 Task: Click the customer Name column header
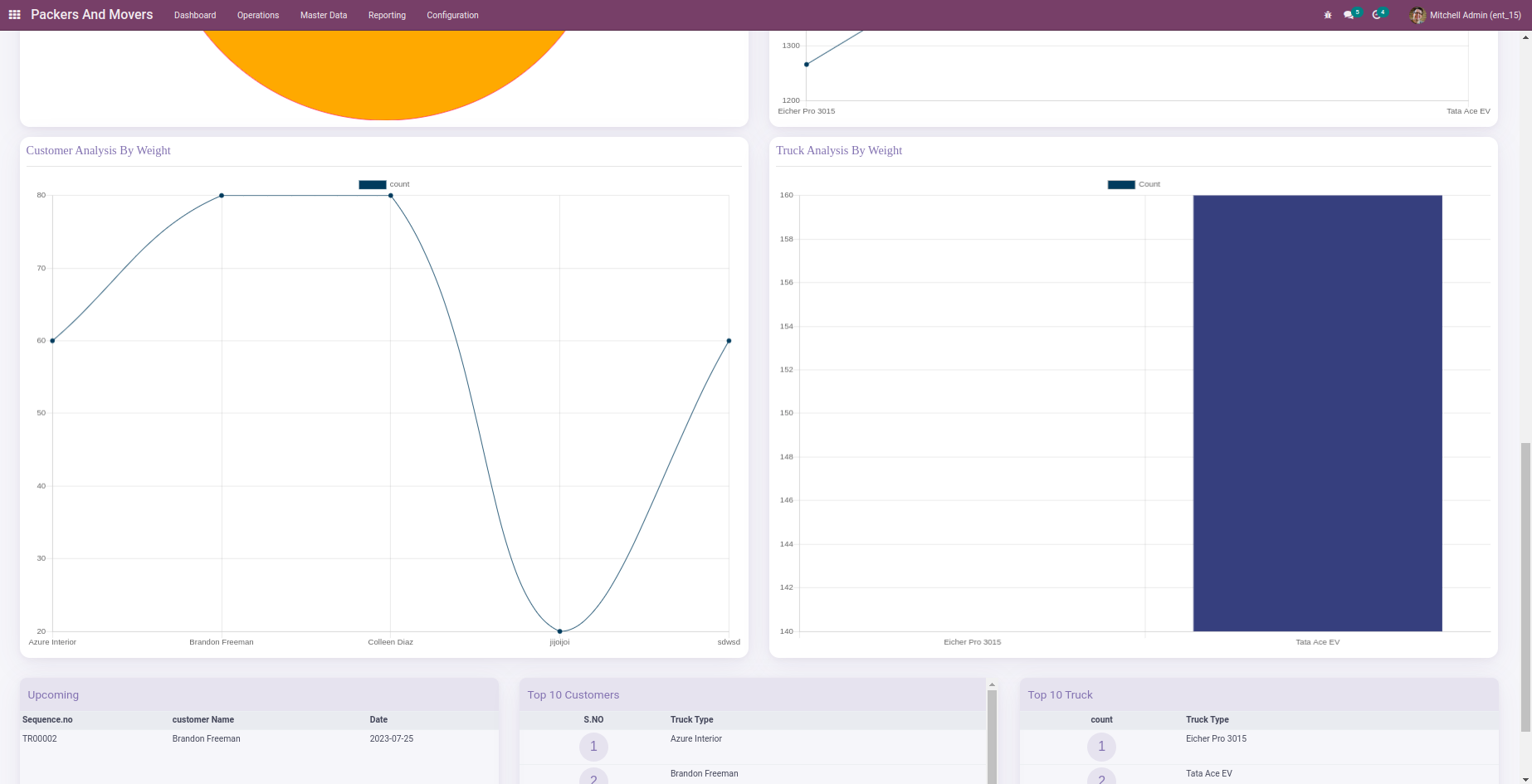pos(203,720)
